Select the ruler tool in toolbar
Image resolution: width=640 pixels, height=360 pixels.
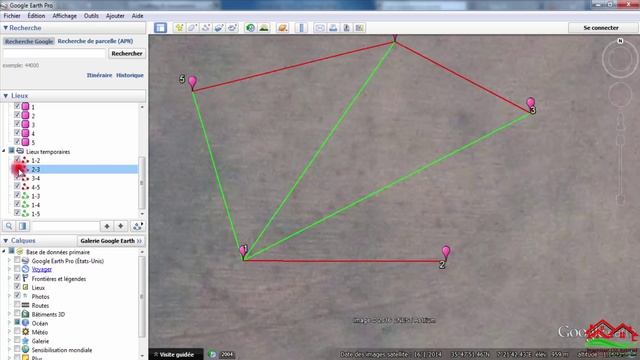pos(301,27)
